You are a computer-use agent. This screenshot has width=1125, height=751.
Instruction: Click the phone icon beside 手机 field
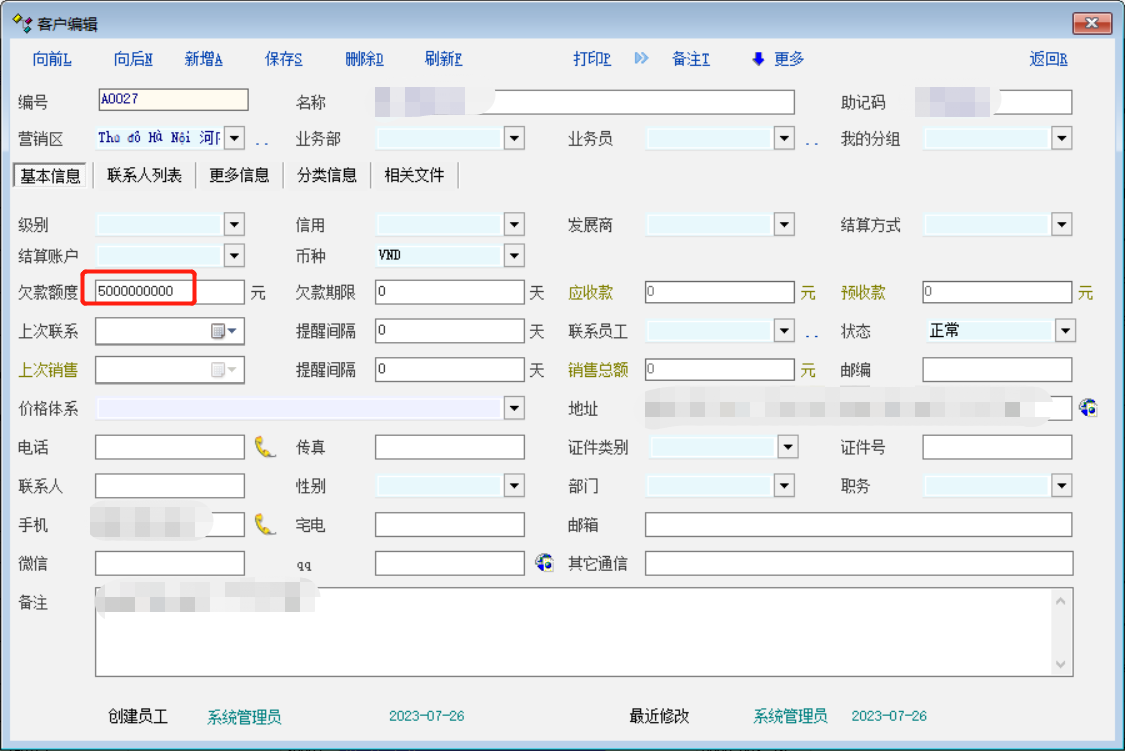point(264,524)
